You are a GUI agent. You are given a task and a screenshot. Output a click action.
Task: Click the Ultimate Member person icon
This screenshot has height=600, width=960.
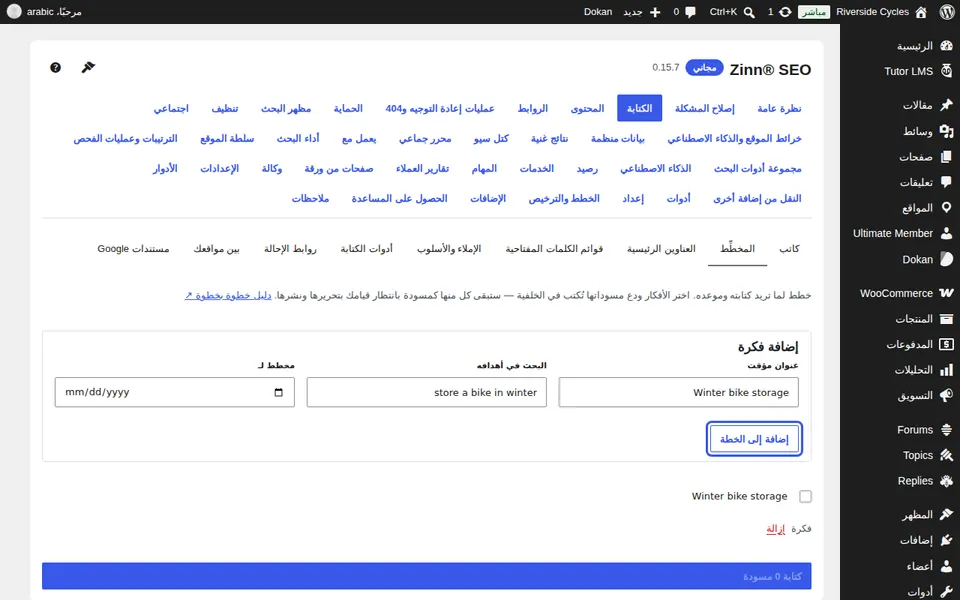pos(947,233)
